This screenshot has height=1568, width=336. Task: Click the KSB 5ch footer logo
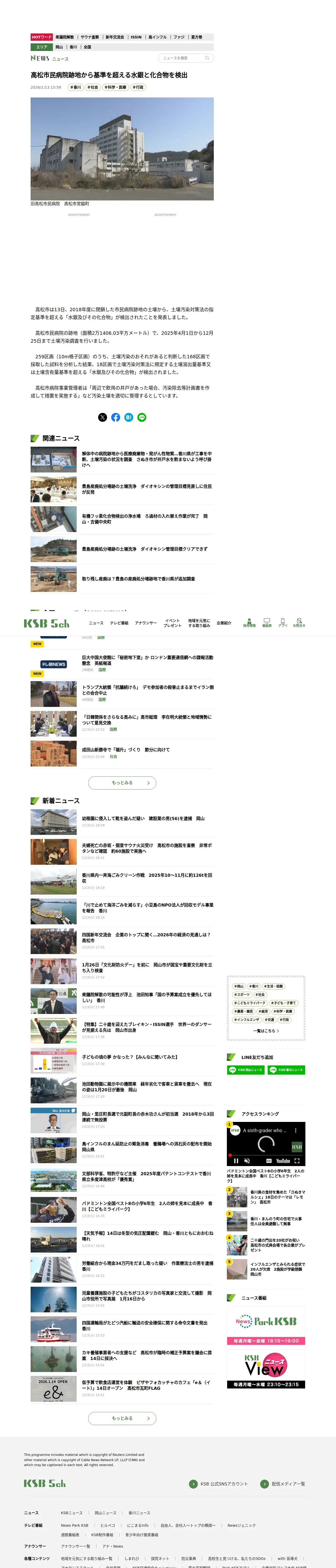click(44, 1483)
